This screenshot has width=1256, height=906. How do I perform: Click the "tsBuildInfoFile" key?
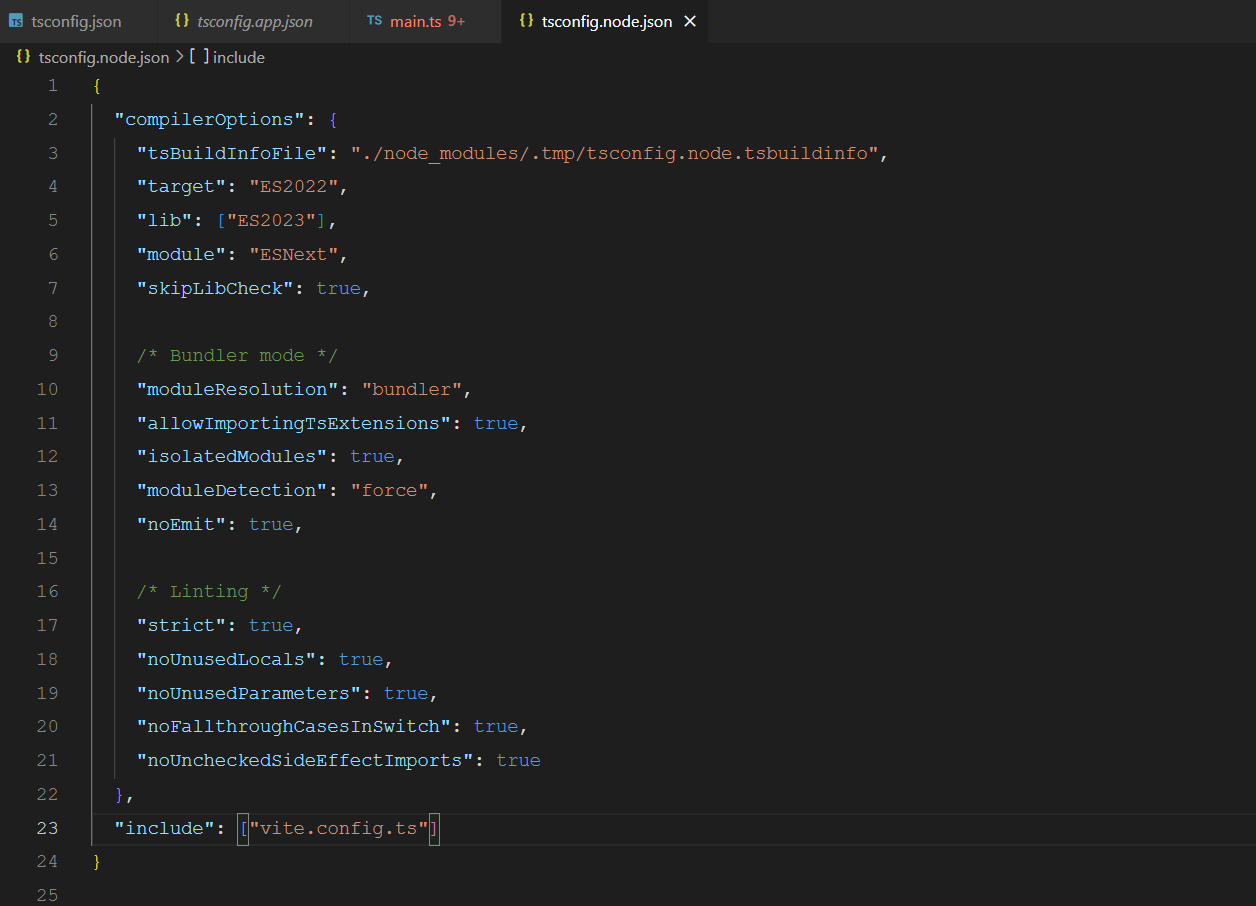pos(231,153)
